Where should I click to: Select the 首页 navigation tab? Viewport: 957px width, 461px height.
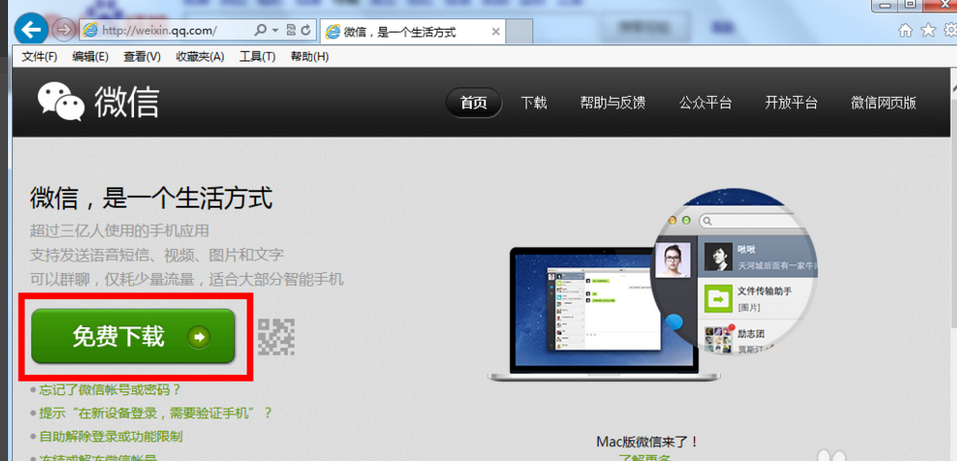(474, 103)
